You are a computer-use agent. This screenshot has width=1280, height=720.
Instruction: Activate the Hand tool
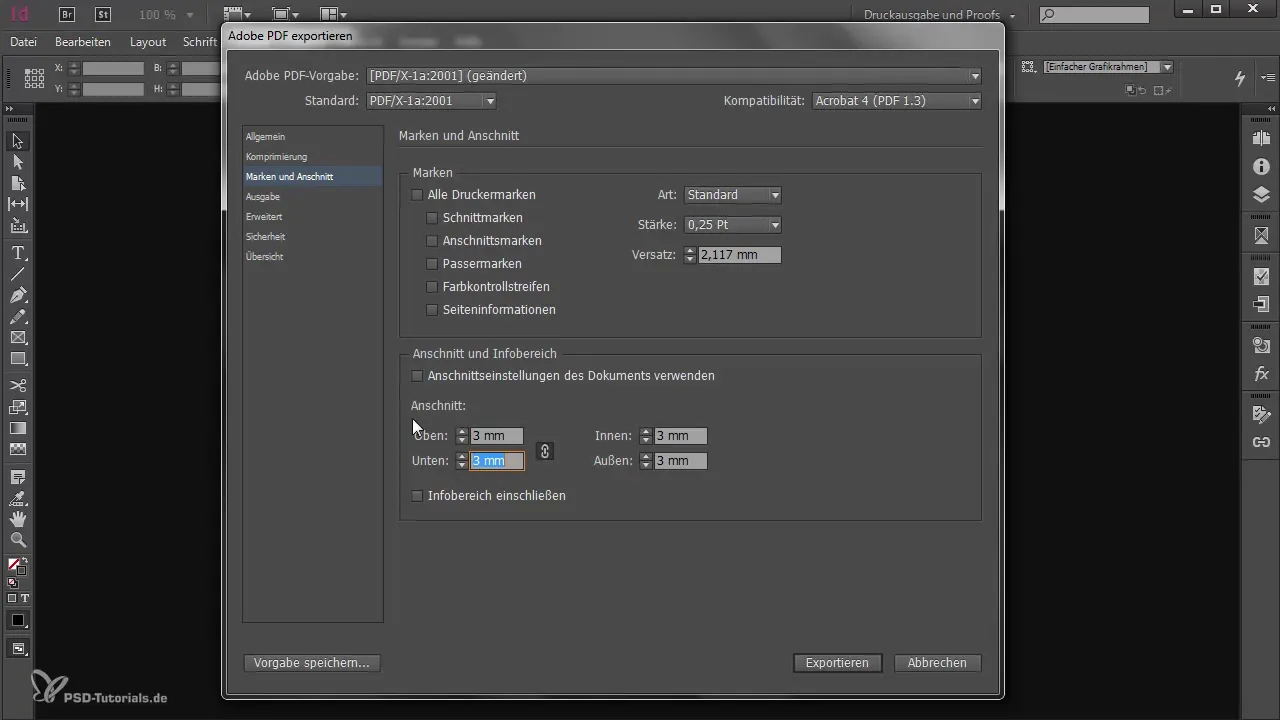[x=18, y=519]
